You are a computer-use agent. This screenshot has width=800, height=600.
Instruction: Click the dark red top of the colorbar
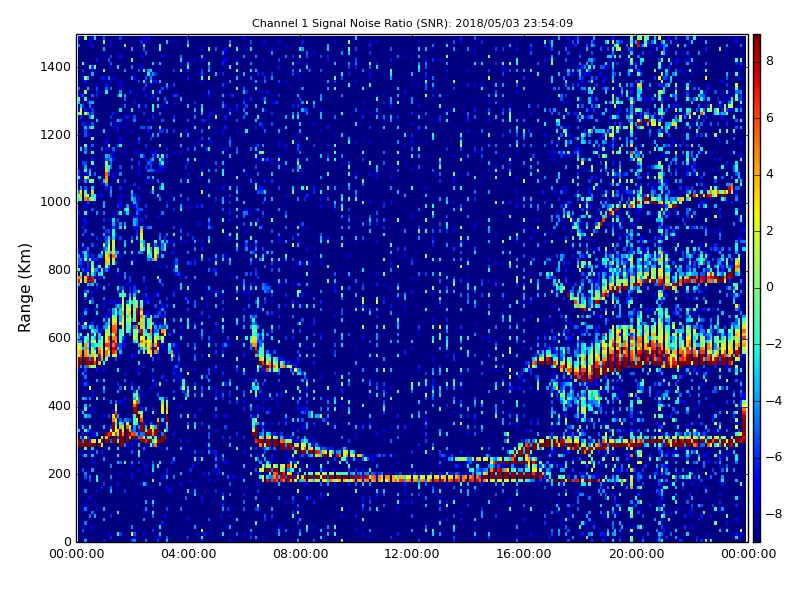(756, 40)
